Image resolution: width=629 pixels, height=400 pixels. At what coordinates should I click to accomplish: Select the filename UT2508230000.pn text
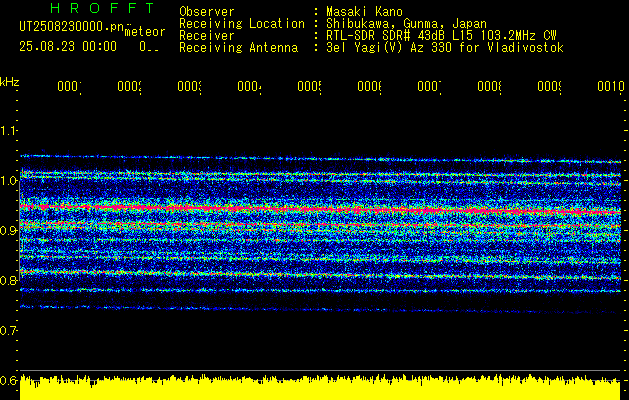click(71, 26)
